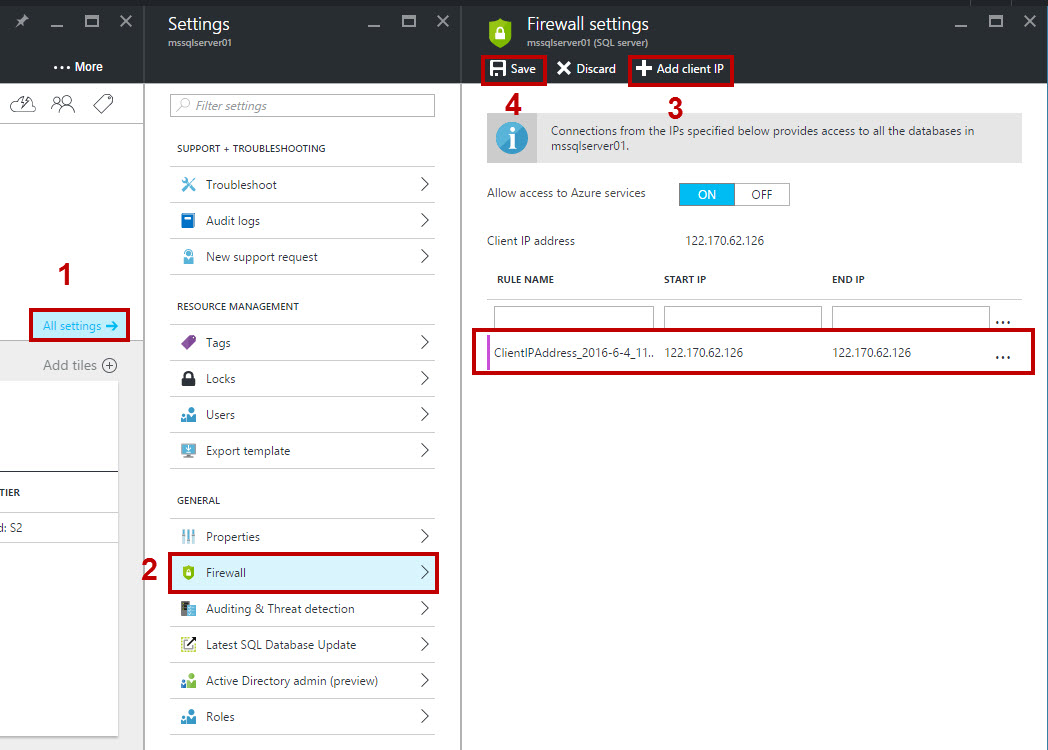Click the Export template label
This screenshot has height=750, width=1048.
click(x=248, y=451)
